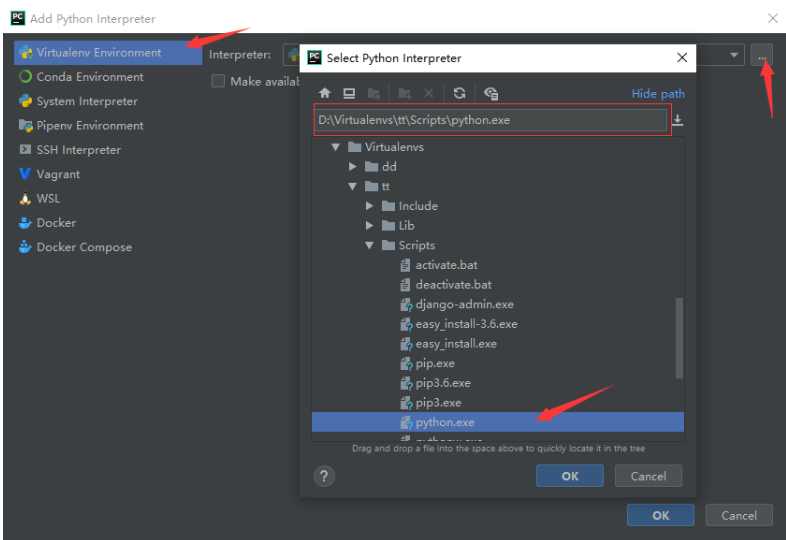Click the delete toolbar icon
Image resolution: width=786 pixels, height=540 pixels.
tap(429, 93)
